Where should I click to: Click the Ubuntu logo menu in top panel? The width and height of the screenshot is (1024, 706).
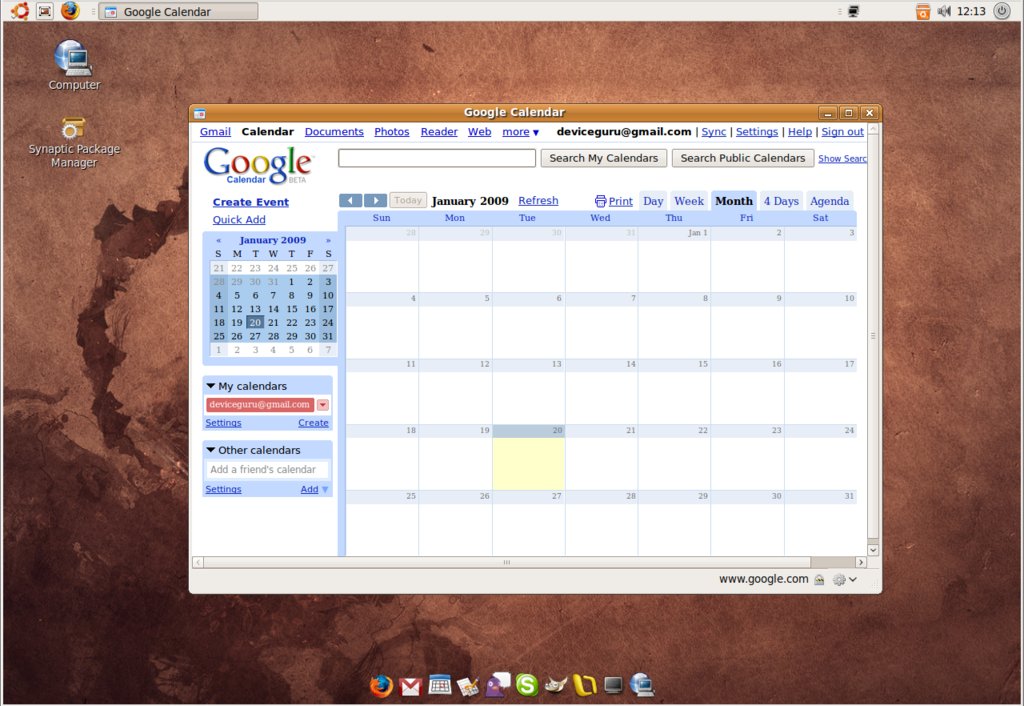click(20, 10)
